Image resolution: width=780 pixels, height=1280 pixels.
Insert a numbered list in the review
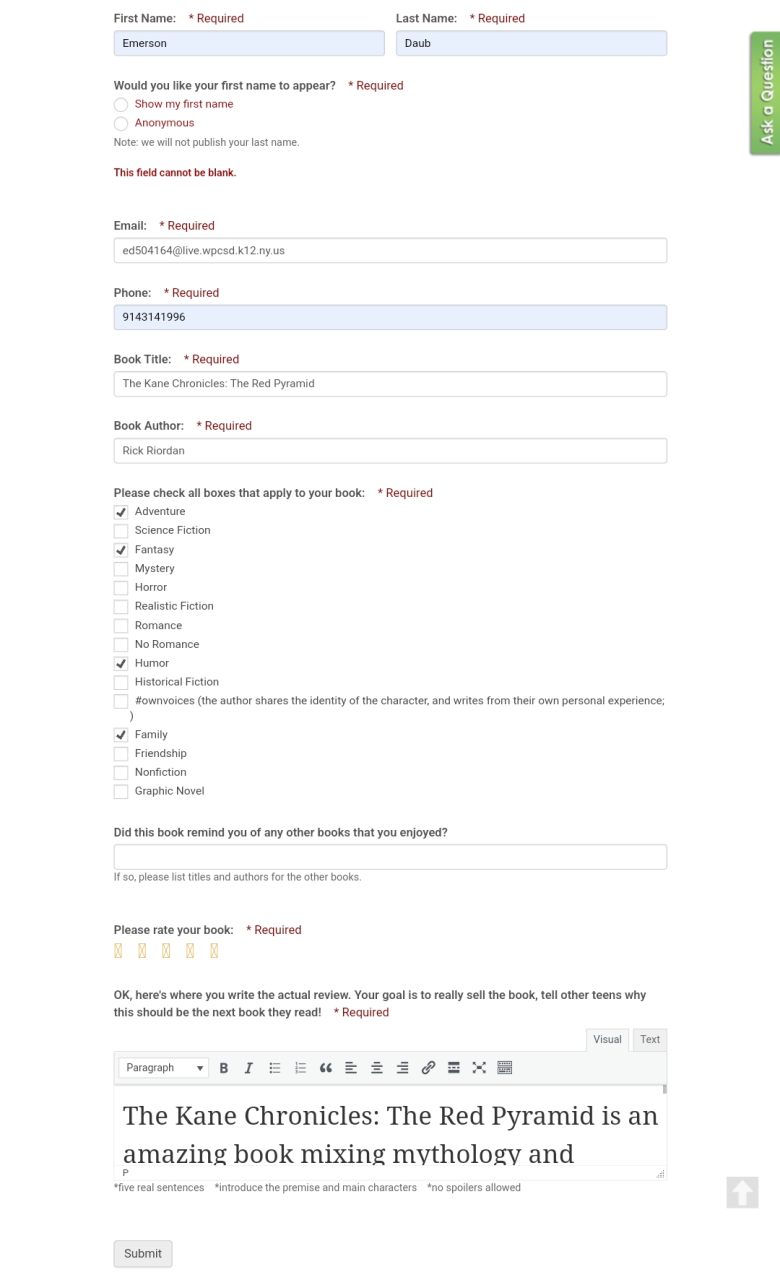[x=300, y=1068]
